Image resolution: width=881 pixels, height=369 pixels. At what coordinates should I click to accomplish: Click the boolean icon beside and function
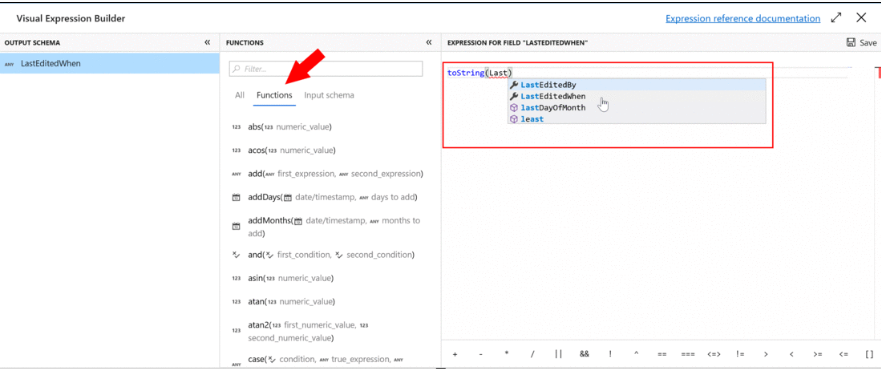click(x=236, y=254)
